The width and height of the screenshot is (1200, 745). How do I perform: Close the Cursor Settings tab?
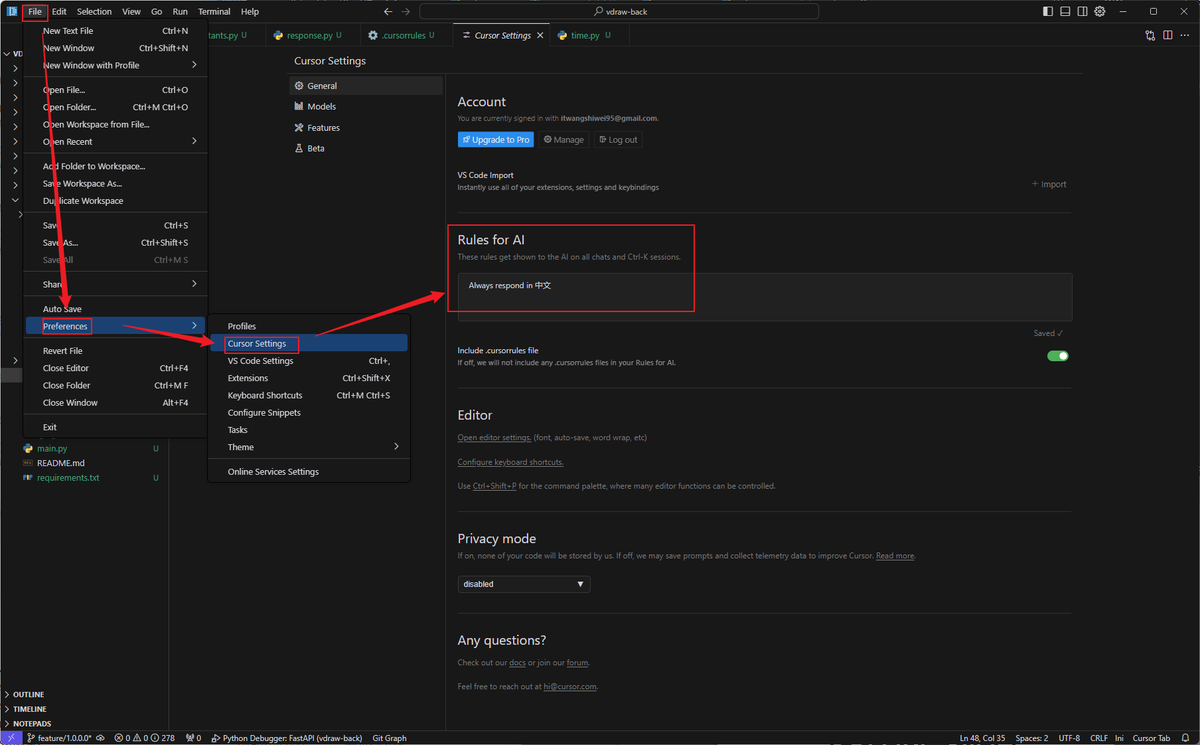(x=541, y=35)
